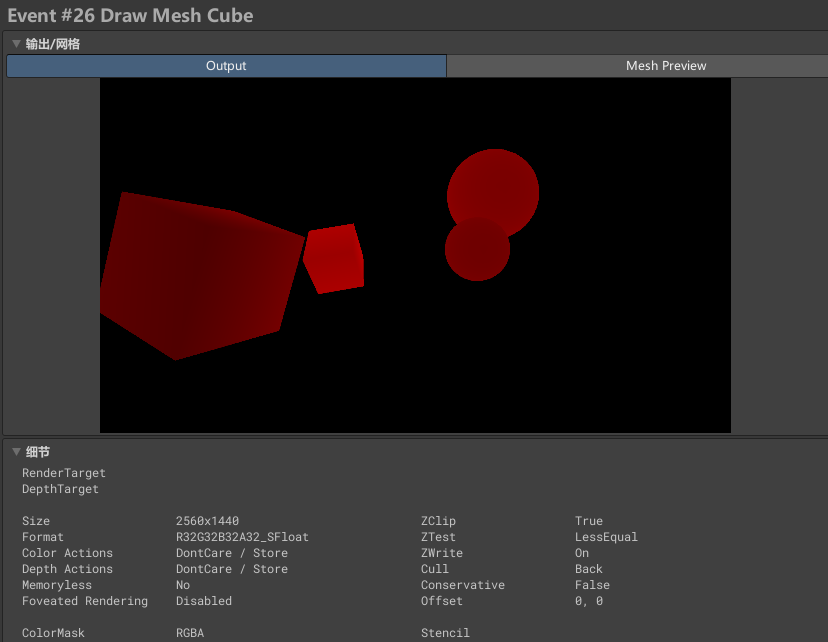Click the Stencil label

click(x=445, y=633)
